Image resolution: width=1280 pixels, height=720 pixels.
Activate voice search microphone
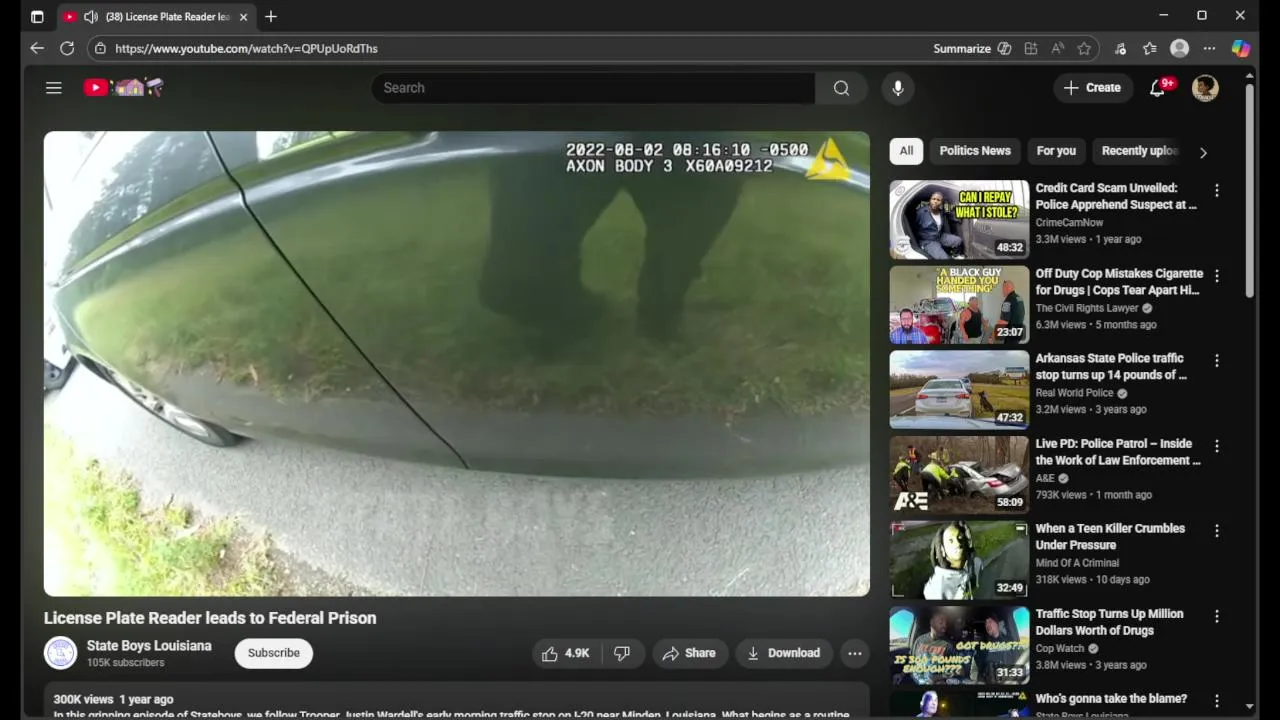click(898, 88)
